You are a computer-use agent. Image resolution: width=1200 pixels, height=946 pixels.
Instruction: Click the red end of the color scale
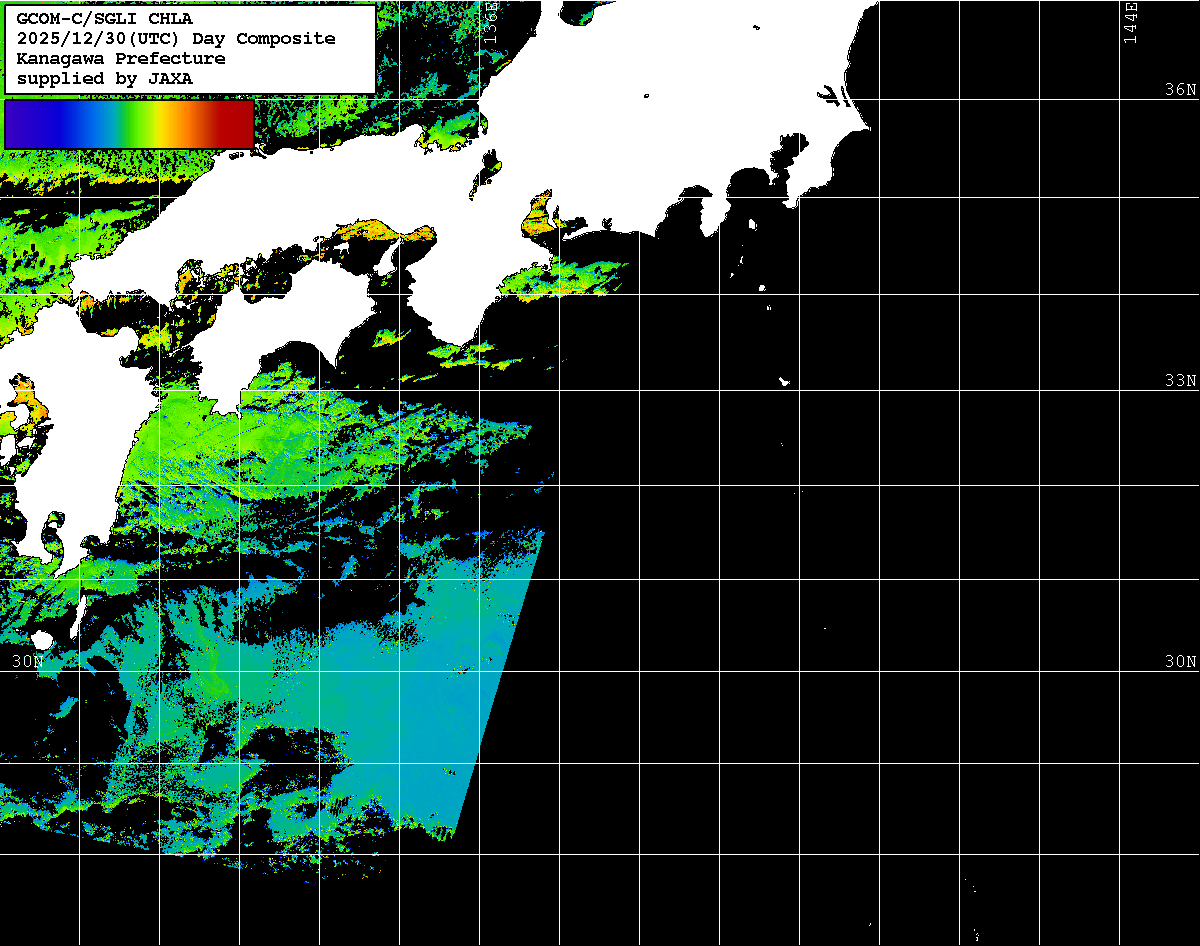[236, 124]
